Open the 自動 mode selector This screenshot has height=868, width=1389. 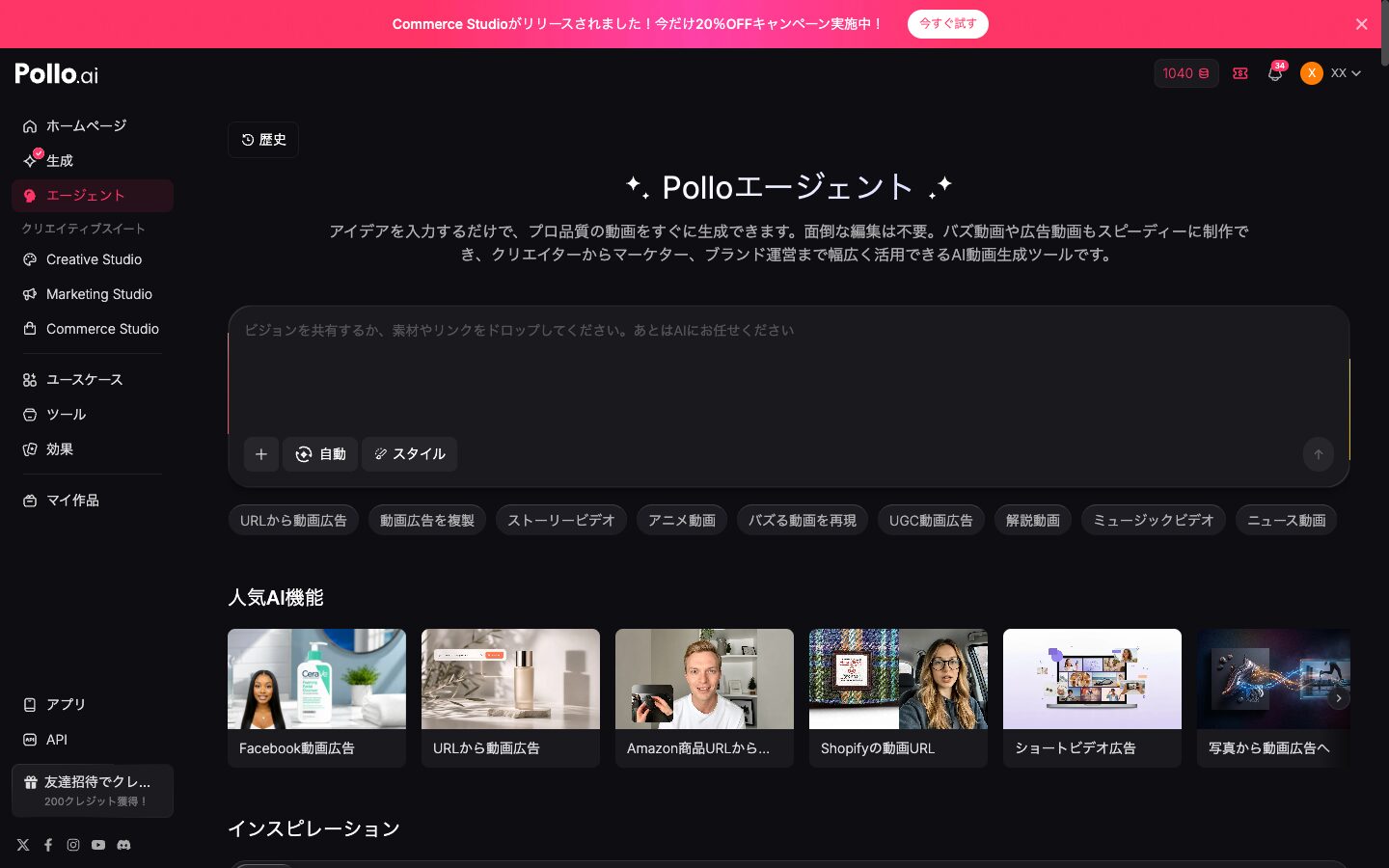(320, 454)
